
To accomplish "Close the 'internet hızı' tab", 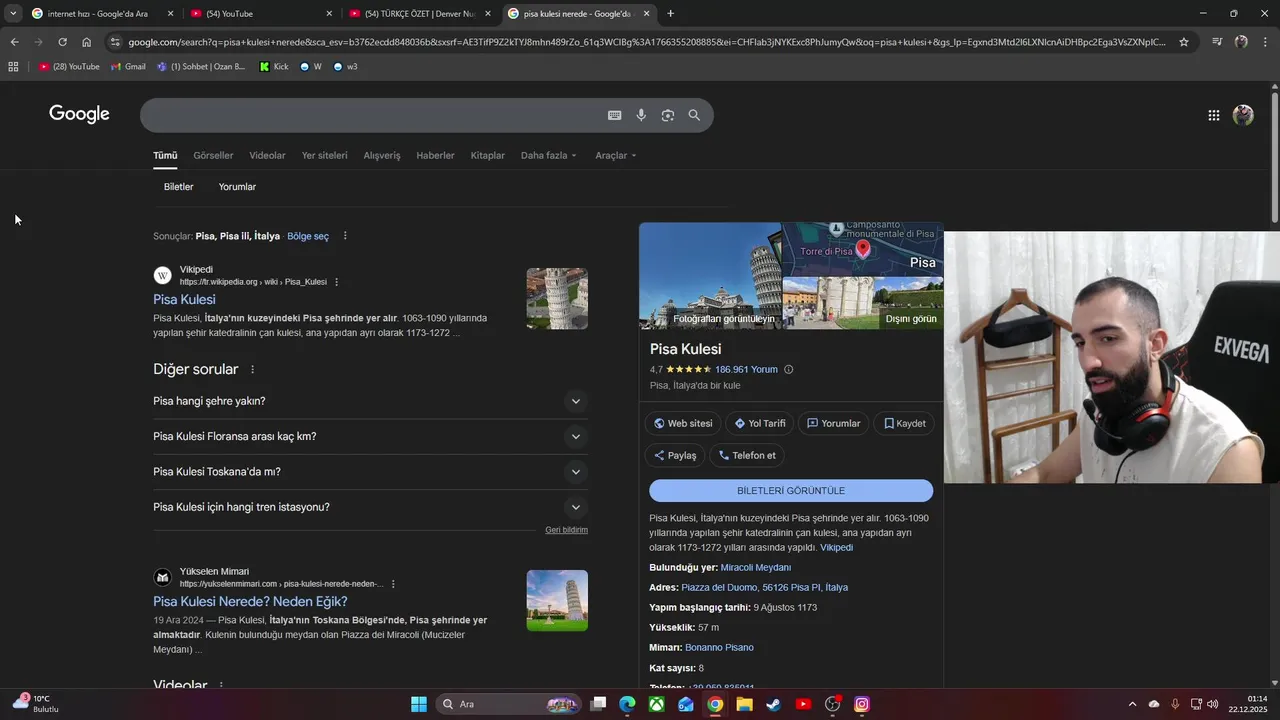I will coord(170,13).
